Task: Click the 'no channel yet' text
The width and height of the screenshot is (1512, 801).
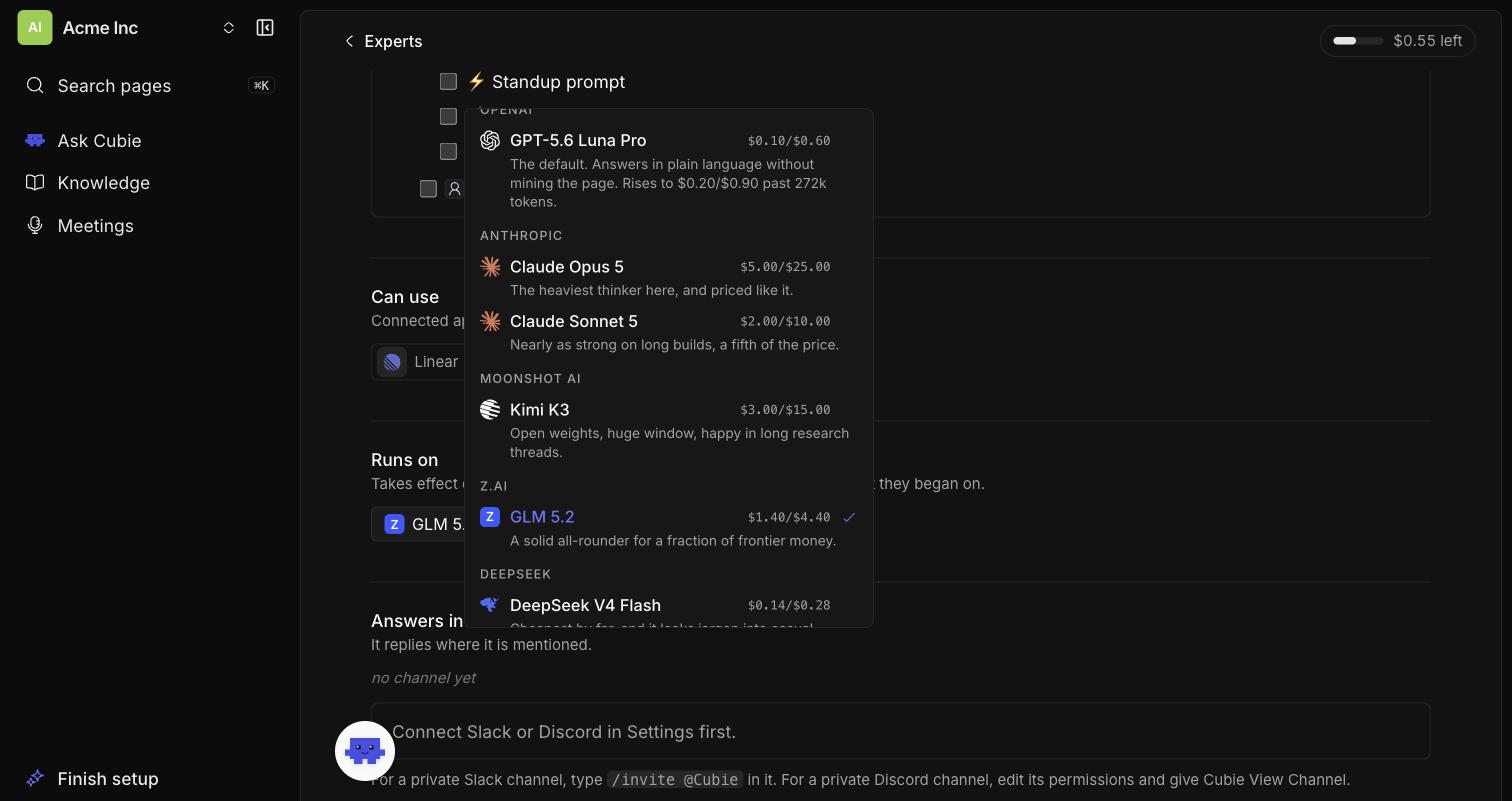Action: (423, 678)
